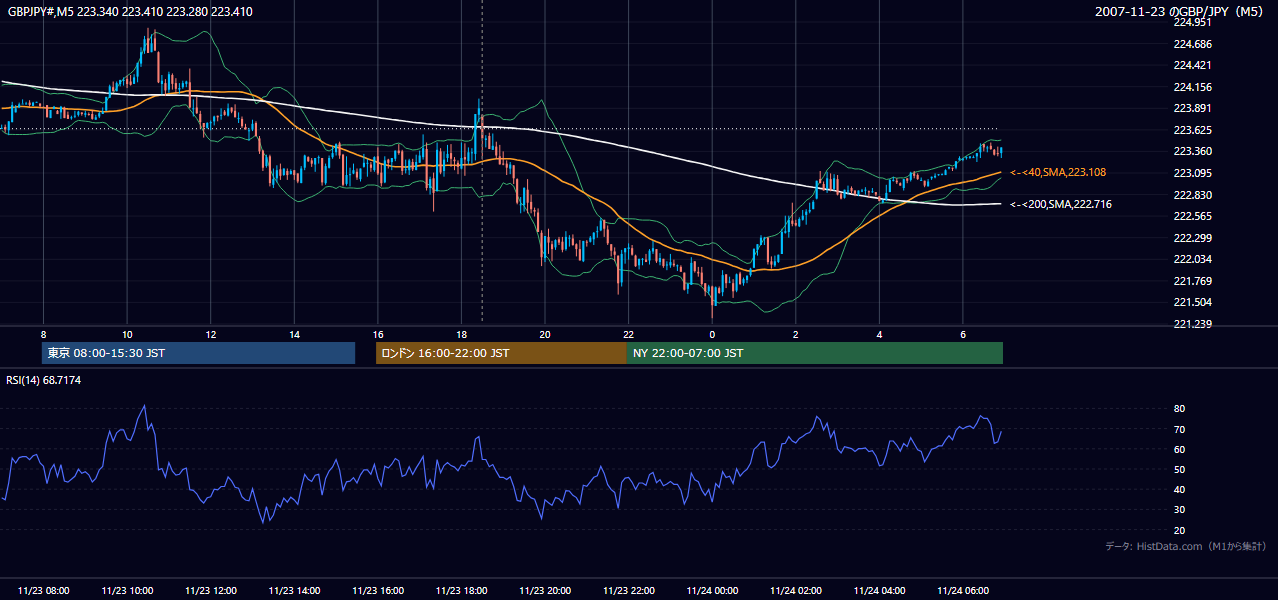Click the RSI 80 level label
1278x600 pixels.
(x=1180, y=409)
